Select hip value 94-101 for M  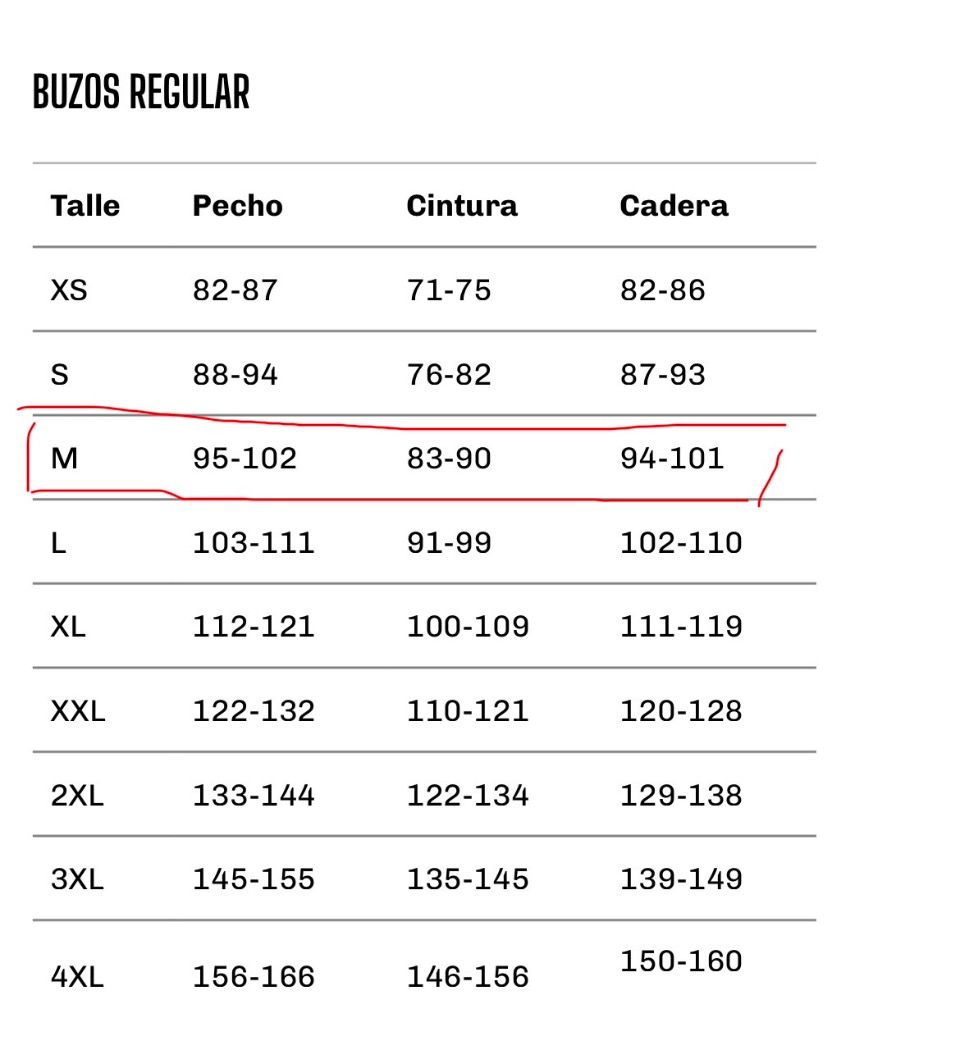coord(672,459)
